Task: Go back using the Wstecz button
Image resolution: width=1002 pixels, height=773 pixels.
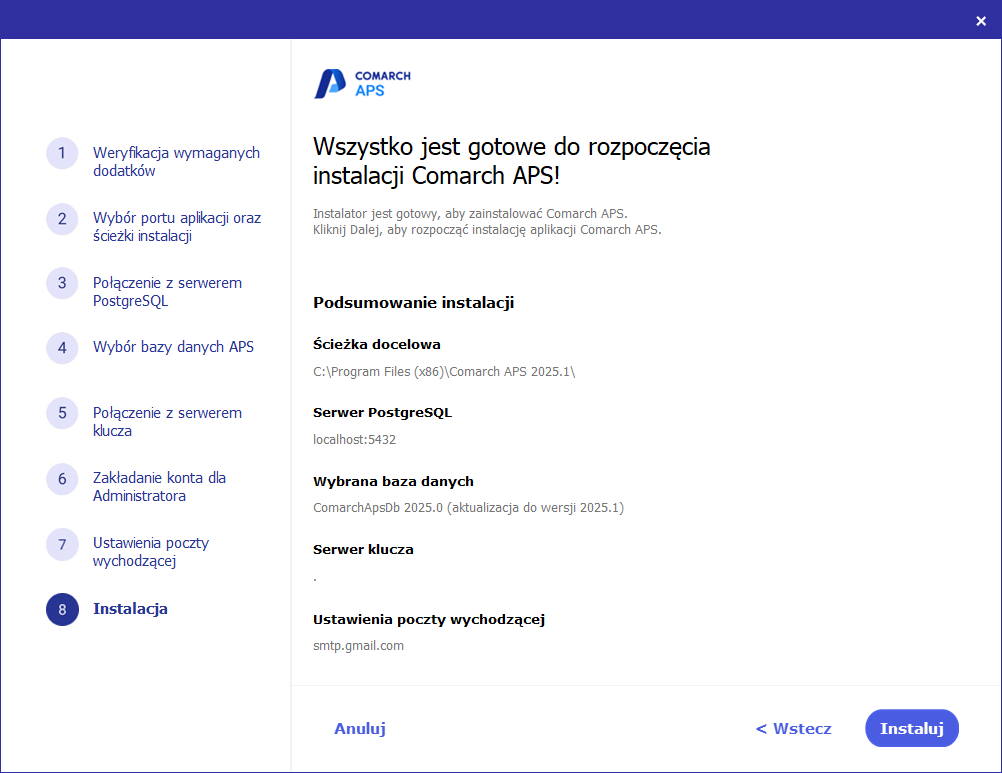Action: pyautogui.click(x=792, y=728)
